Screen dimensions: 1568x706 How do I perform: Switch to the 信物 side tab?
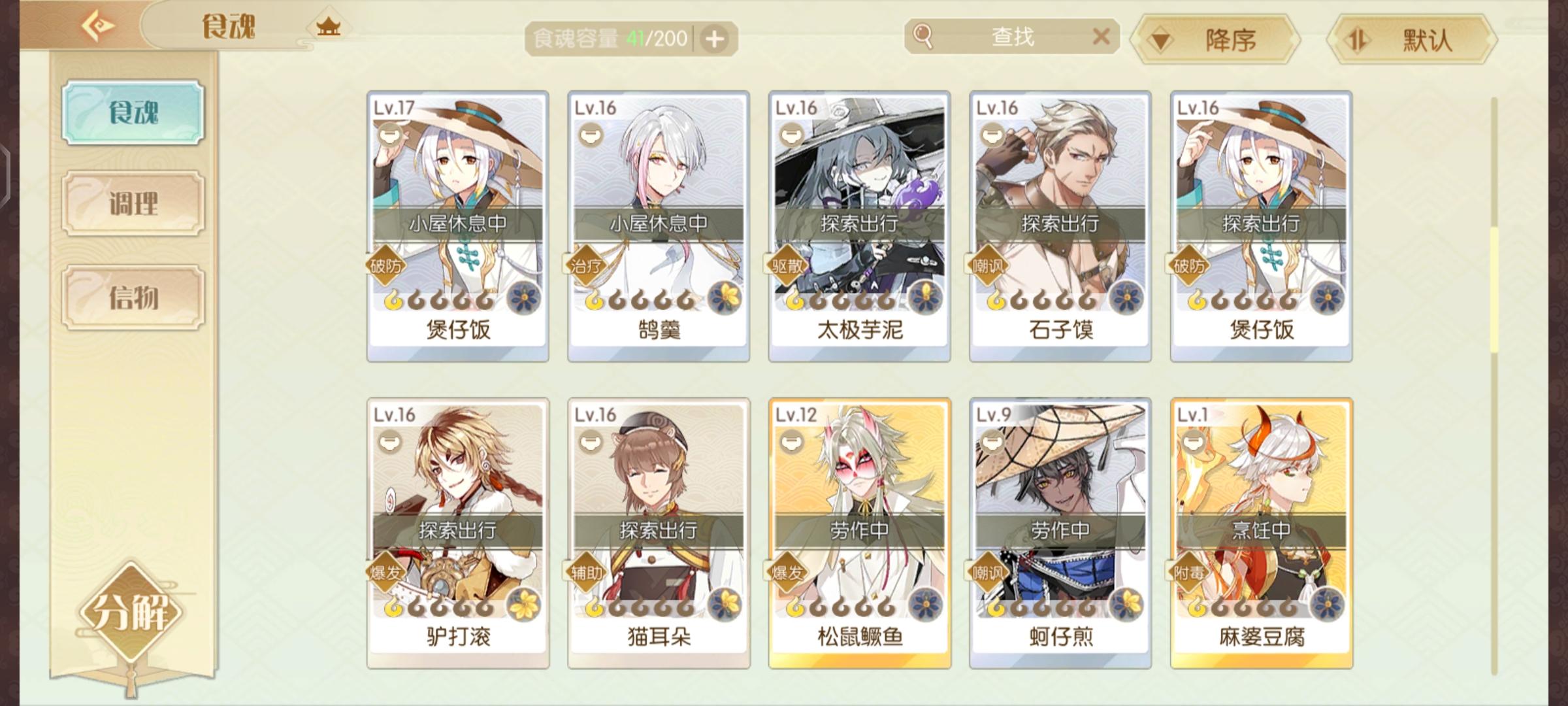[x=133, y=297]
